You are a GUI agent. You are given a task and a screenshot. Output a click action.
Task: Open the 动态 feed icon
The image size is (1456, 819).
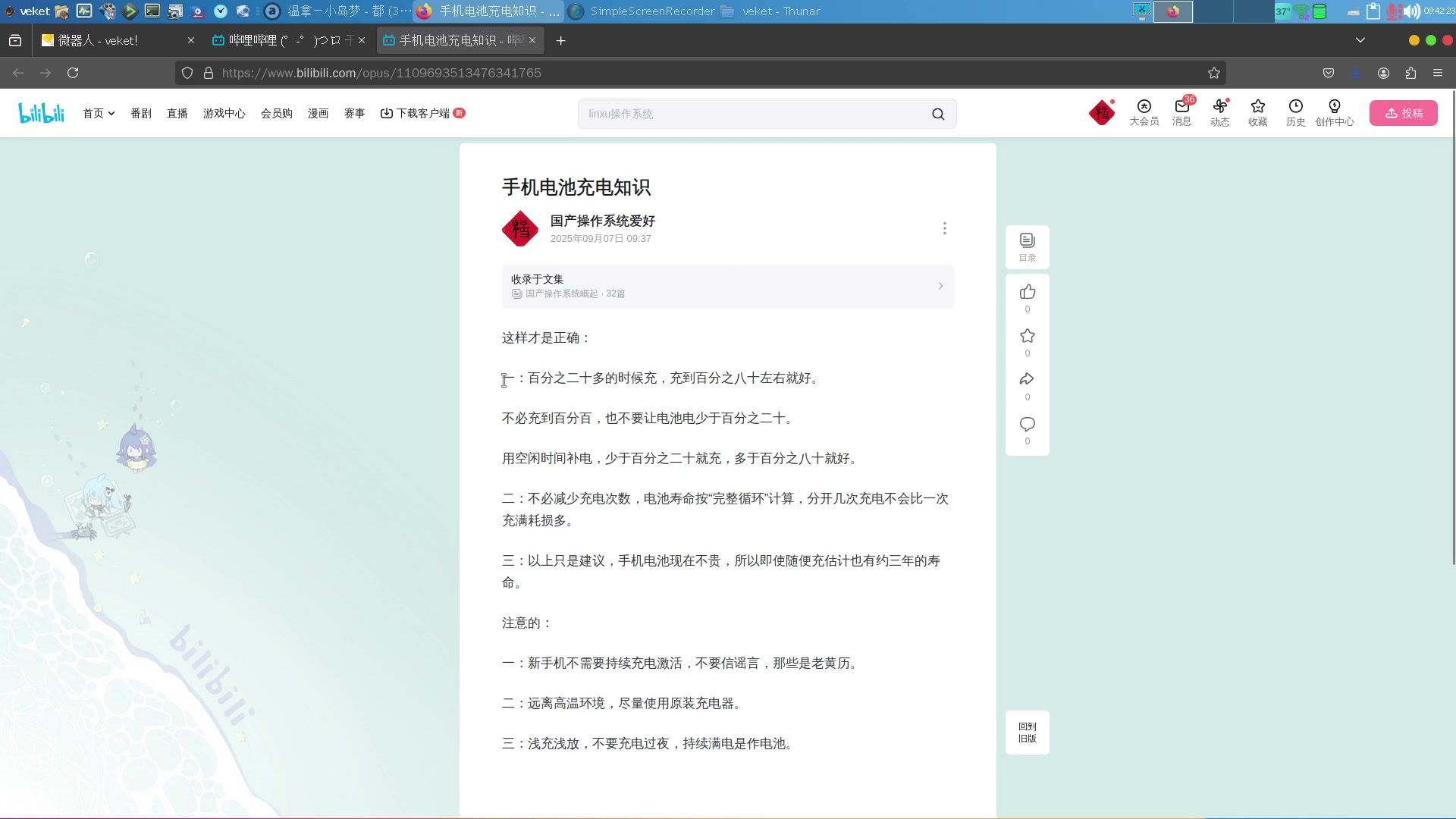pyautogui.click(x=1219, y=113)
